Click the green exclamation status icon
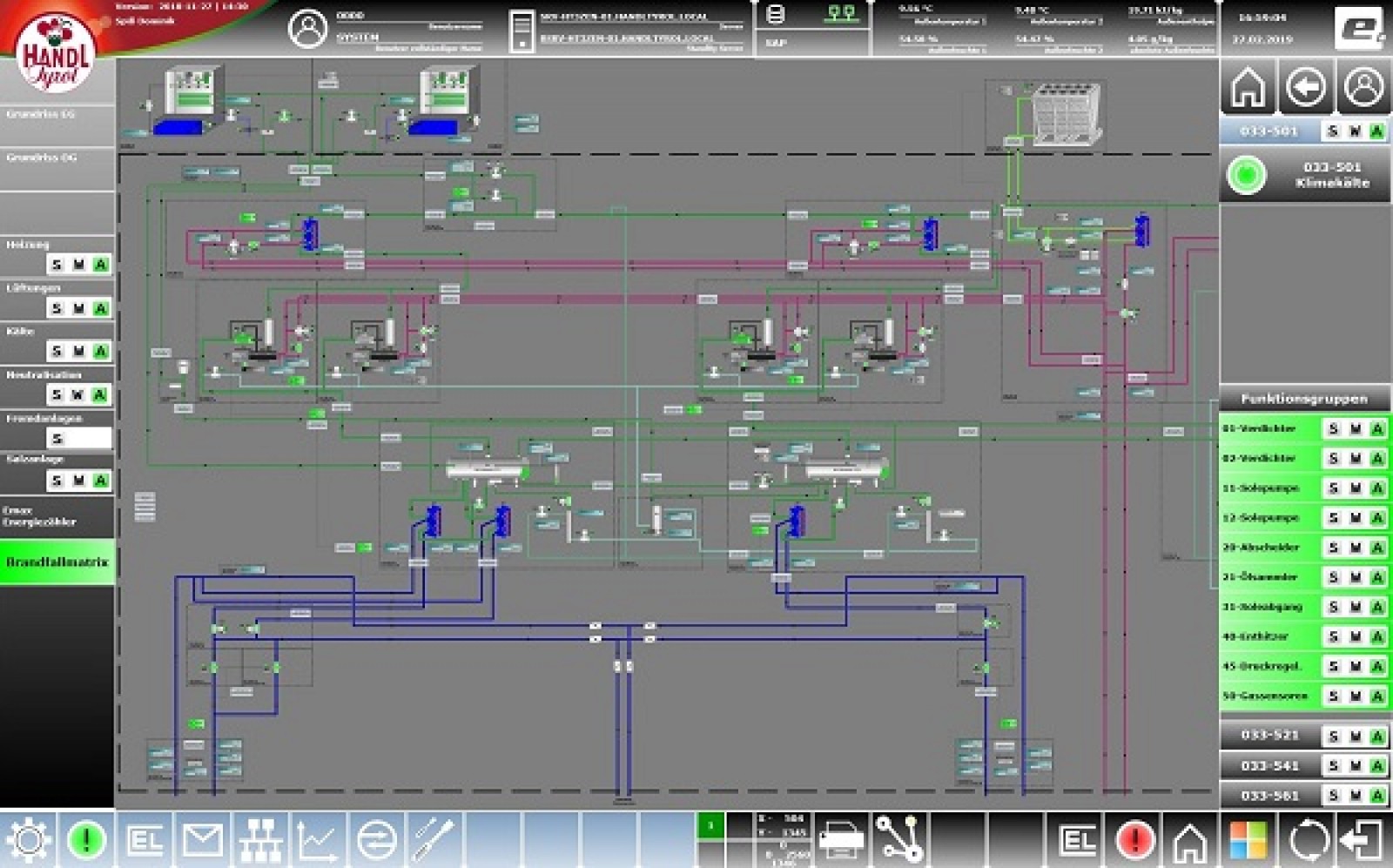The height and width of the screenshot is (868, 1393). point(85,840)
